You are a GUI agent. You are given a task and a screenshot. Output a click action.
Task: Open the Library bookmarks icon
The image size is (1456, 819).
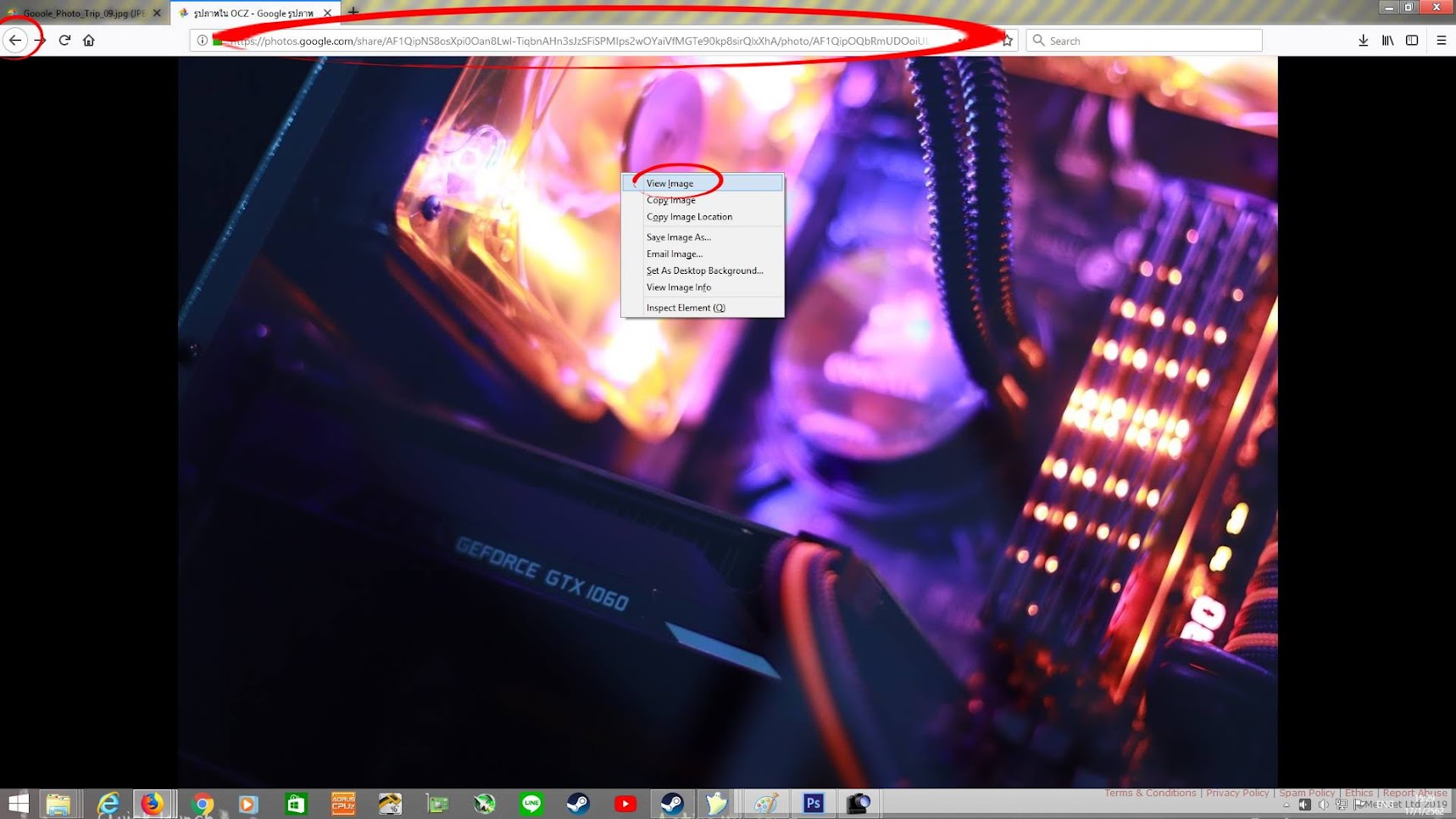[1387, 40]
